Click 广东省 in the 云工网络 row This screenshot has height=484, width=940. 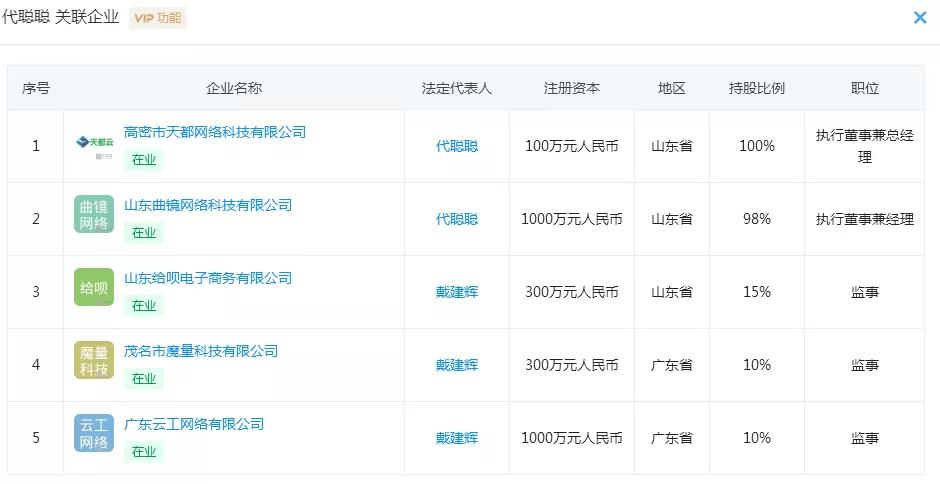(x=671, y=438)
